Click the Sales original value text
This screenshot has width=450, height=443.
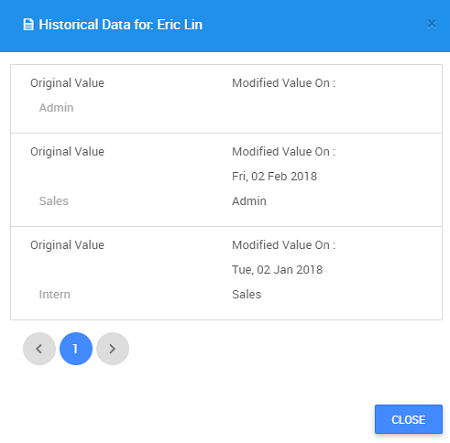coord(54,201)
